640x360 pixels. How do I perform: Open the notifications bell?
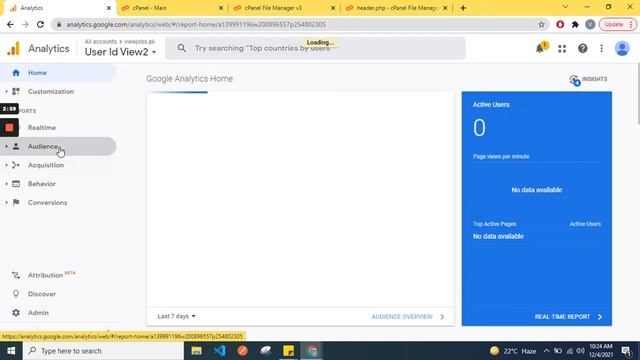pos(540,48)
